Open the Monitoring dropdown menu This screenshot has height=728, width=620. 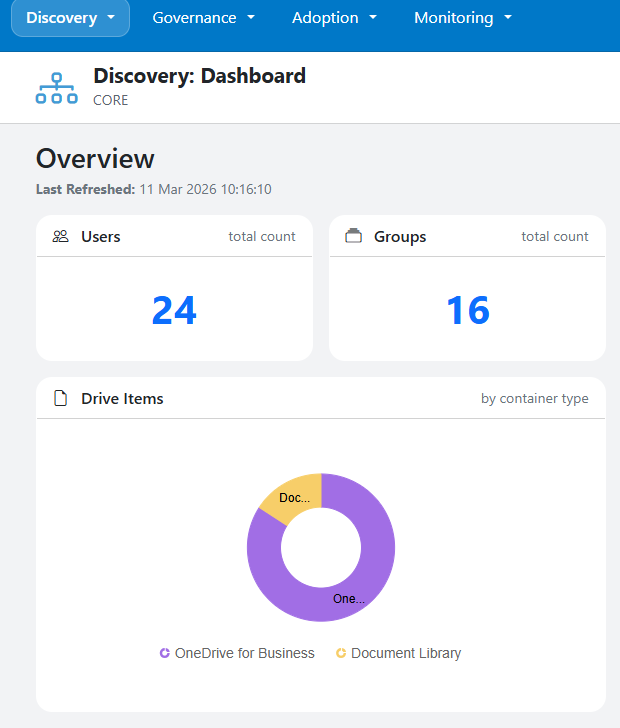(462, 18)
